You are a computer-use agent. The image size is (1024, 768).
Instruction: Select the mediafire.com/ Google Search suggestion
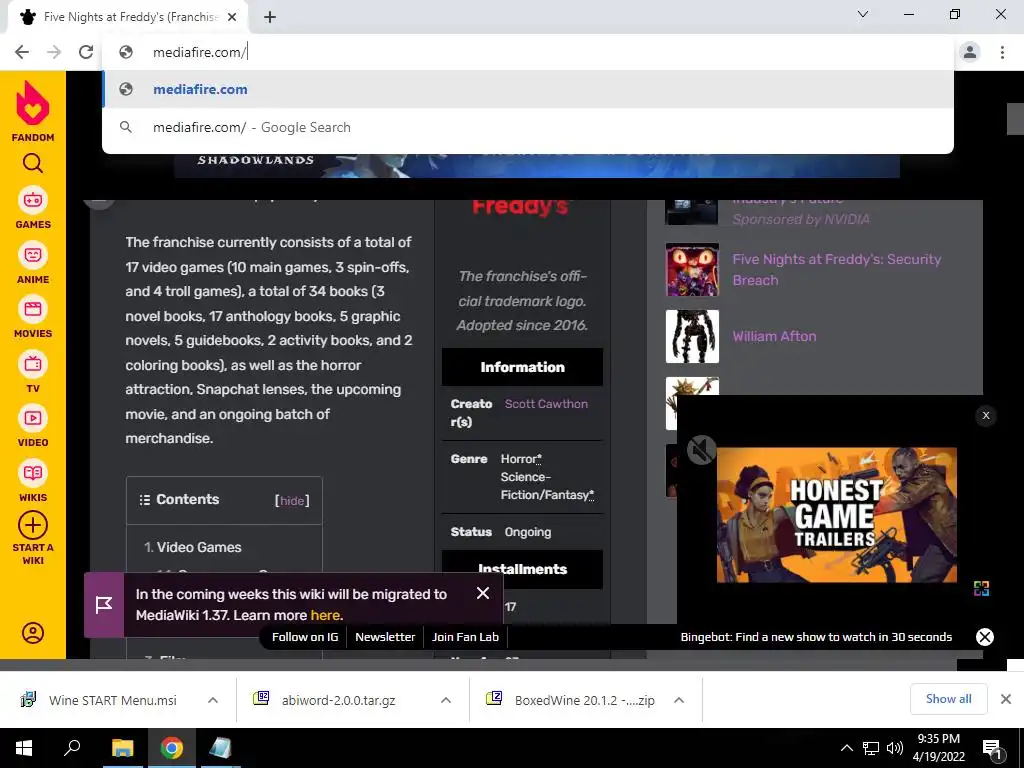point(528,127)
